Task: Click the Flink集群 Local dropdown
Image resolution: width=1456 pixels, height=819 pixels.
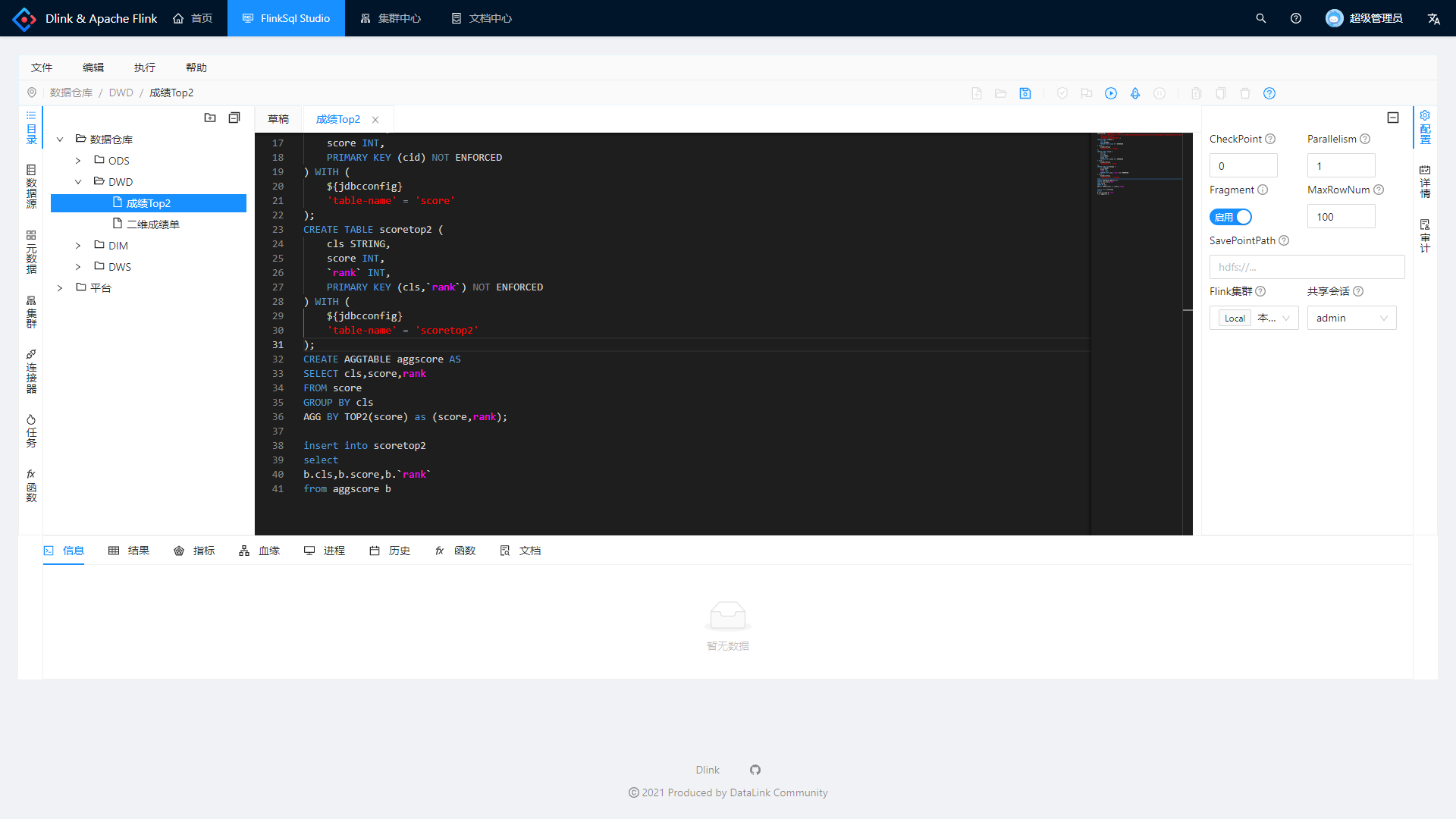Action: (x=1254, y=318)
